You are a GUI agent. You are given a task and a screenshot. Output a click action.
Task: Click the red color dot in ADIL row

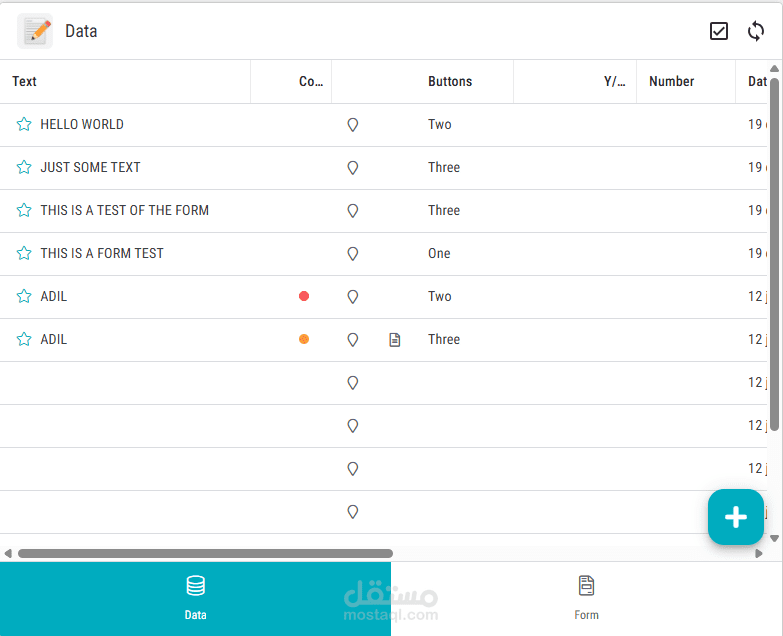(304, 296)
